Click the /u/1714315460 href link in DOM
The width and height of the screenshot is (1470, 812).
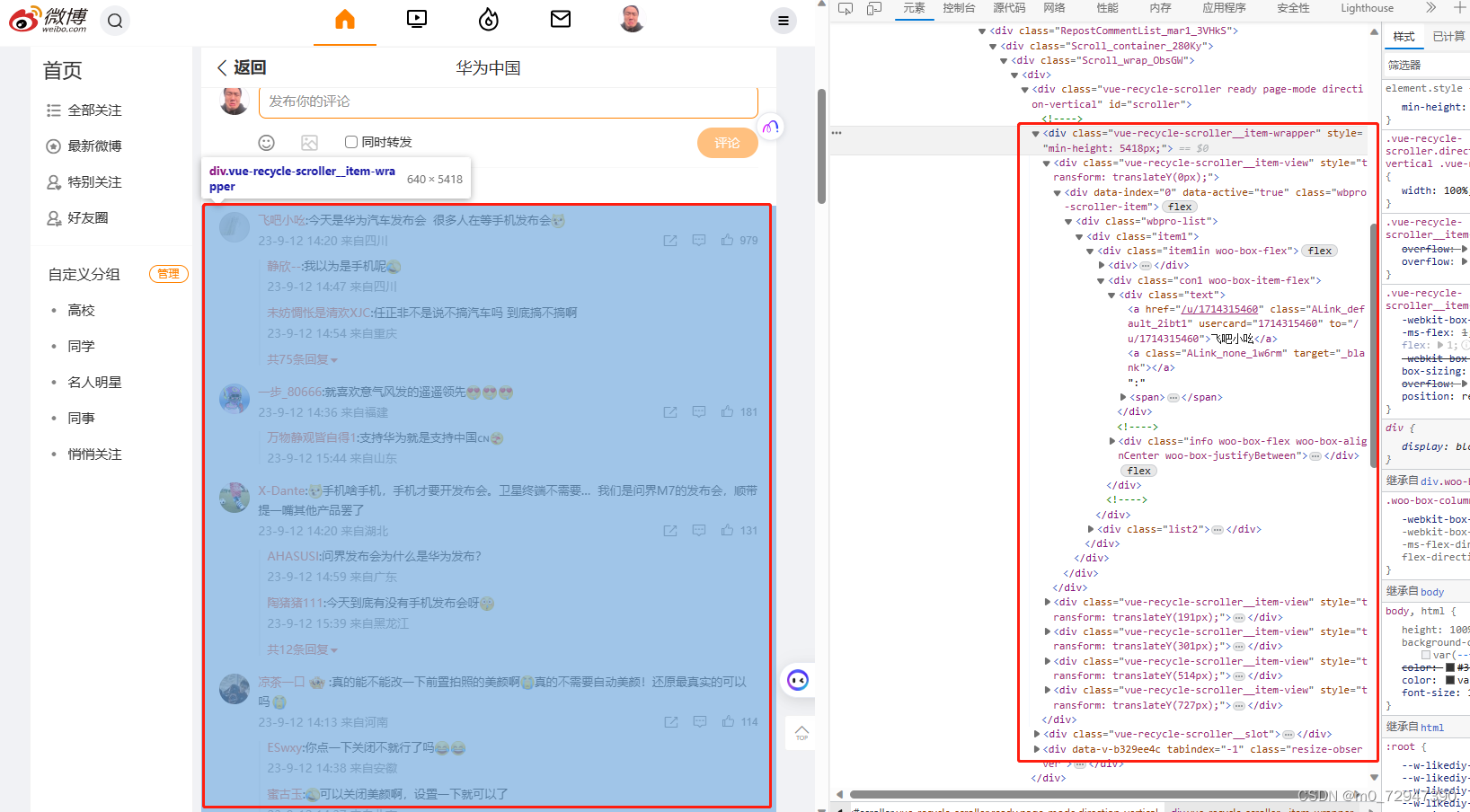pyautogui.click(x=1220, y=309)
